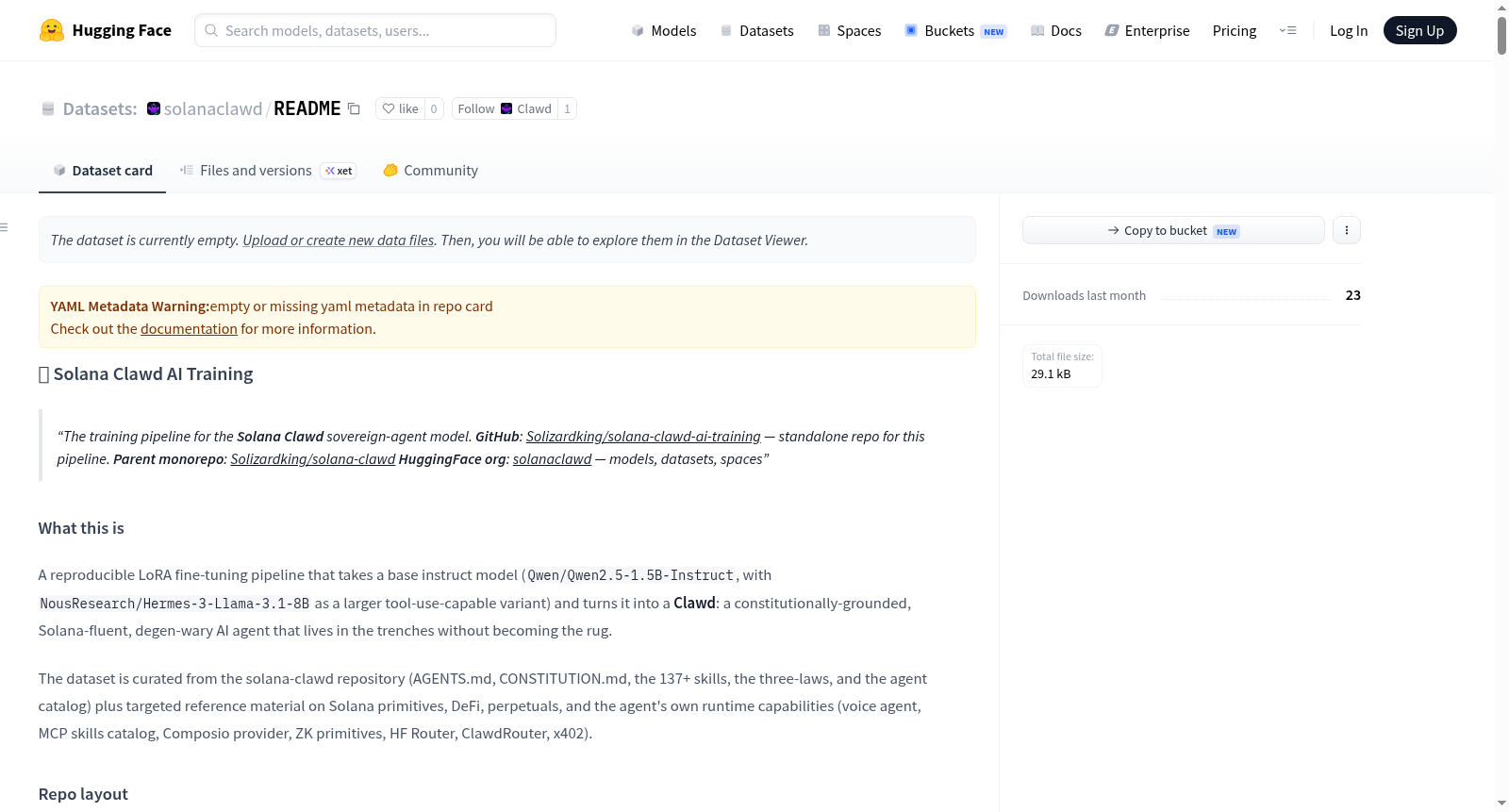Viewport: 1509px width, 812px height.
Task: Click the Solana Clawd AI Training heading
Action: (146, 374)
